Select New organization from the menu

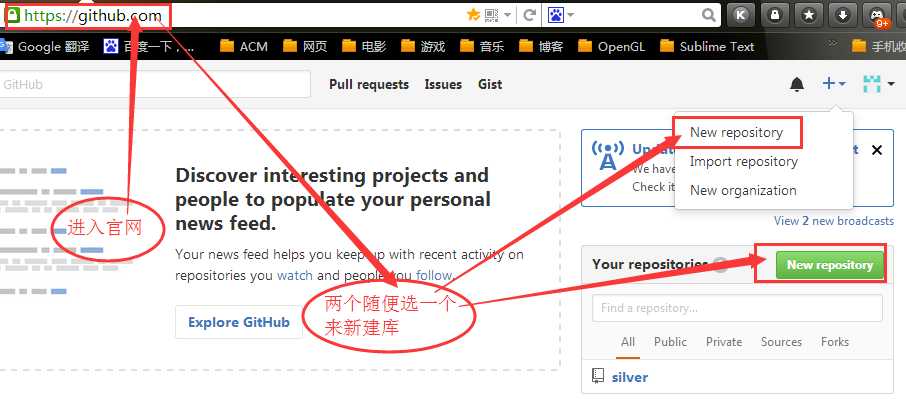(x=743, y=190)
